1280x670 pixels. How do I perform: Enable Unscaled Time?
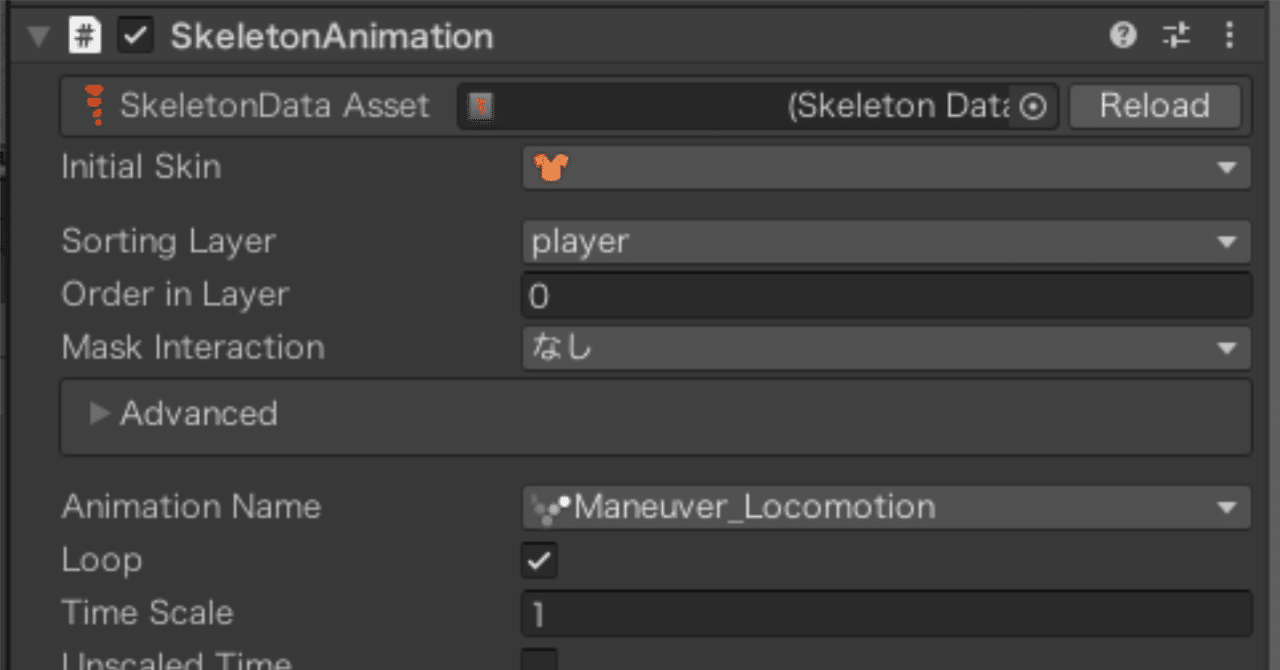click(x=538, y=663)
